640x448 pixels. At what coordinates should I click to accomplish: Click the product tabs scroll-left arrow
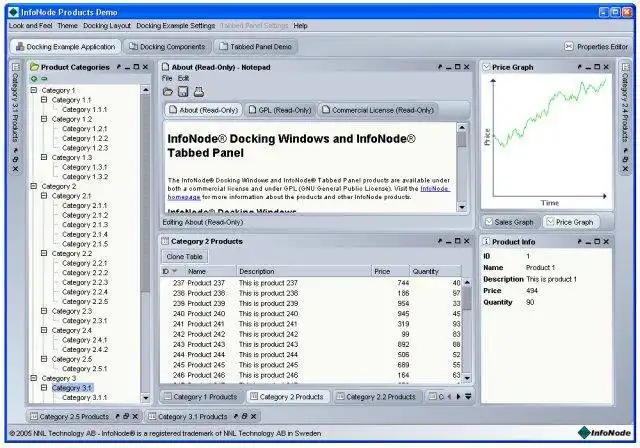(449, 396)
